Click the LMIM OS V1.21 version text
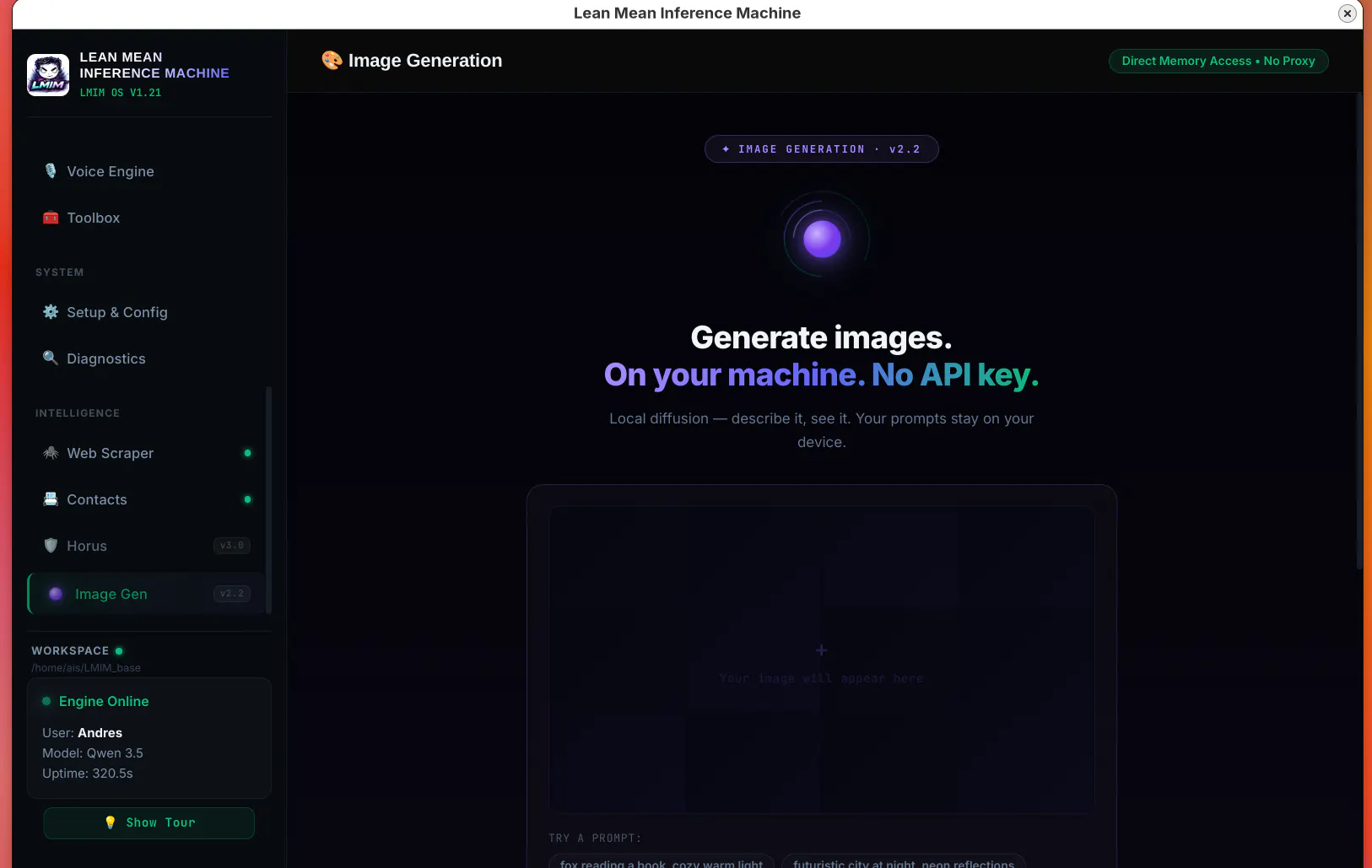Viewport: 1372px width, 868px height. (x=121, y=93)
